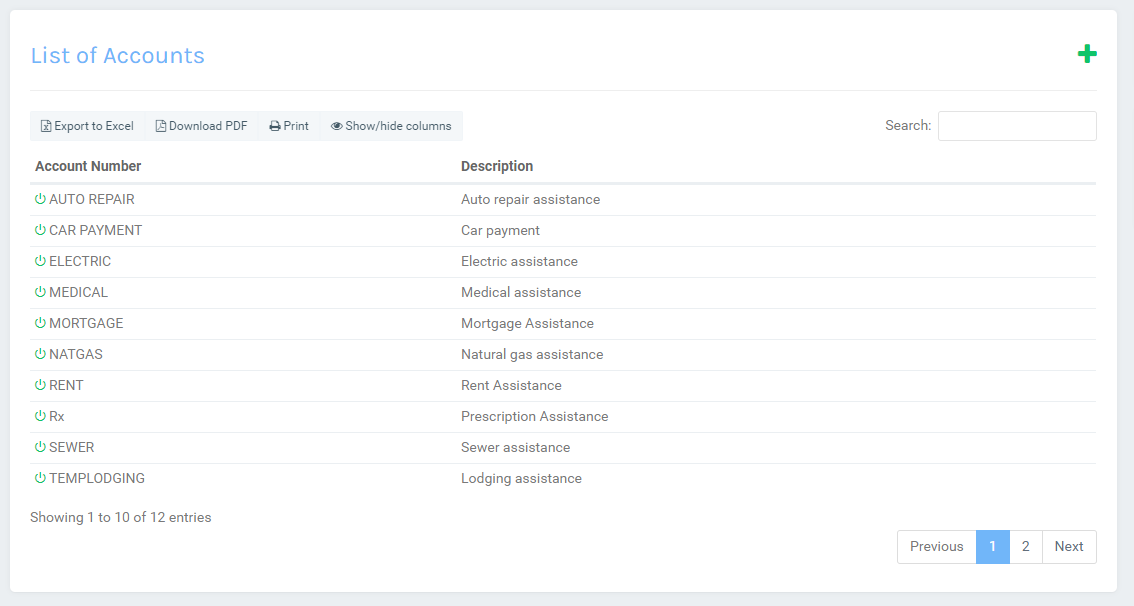Click power icon beside SEWER
The image size is (1134, 606).
click(40, 447)
